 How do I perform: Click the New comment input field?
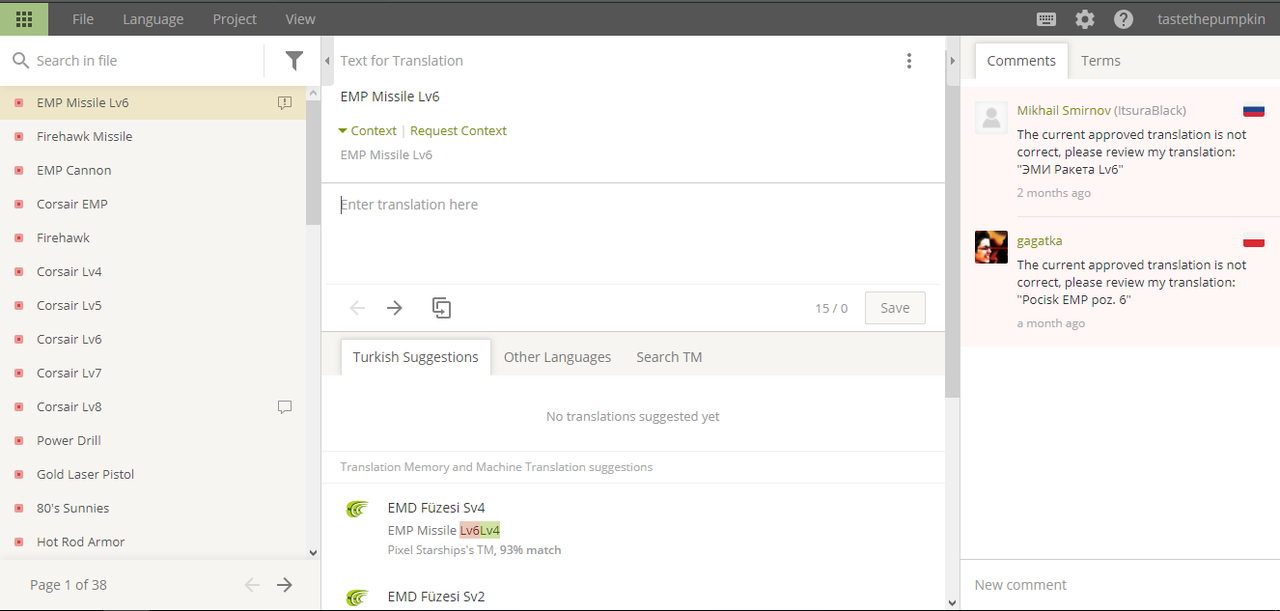(x=1120, y=585)
